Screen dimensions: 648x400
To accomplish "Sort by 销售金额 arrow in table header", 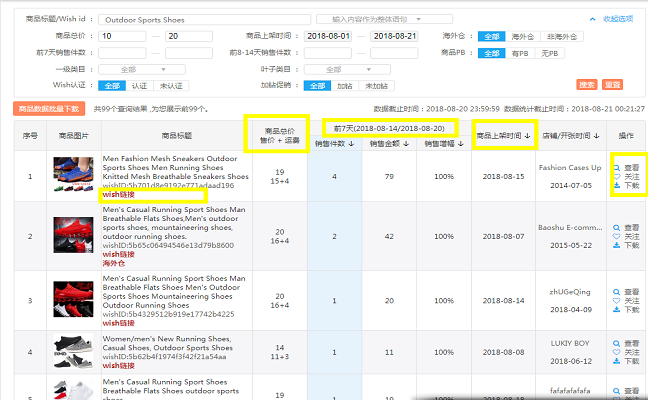I will (x=406, y=144).
